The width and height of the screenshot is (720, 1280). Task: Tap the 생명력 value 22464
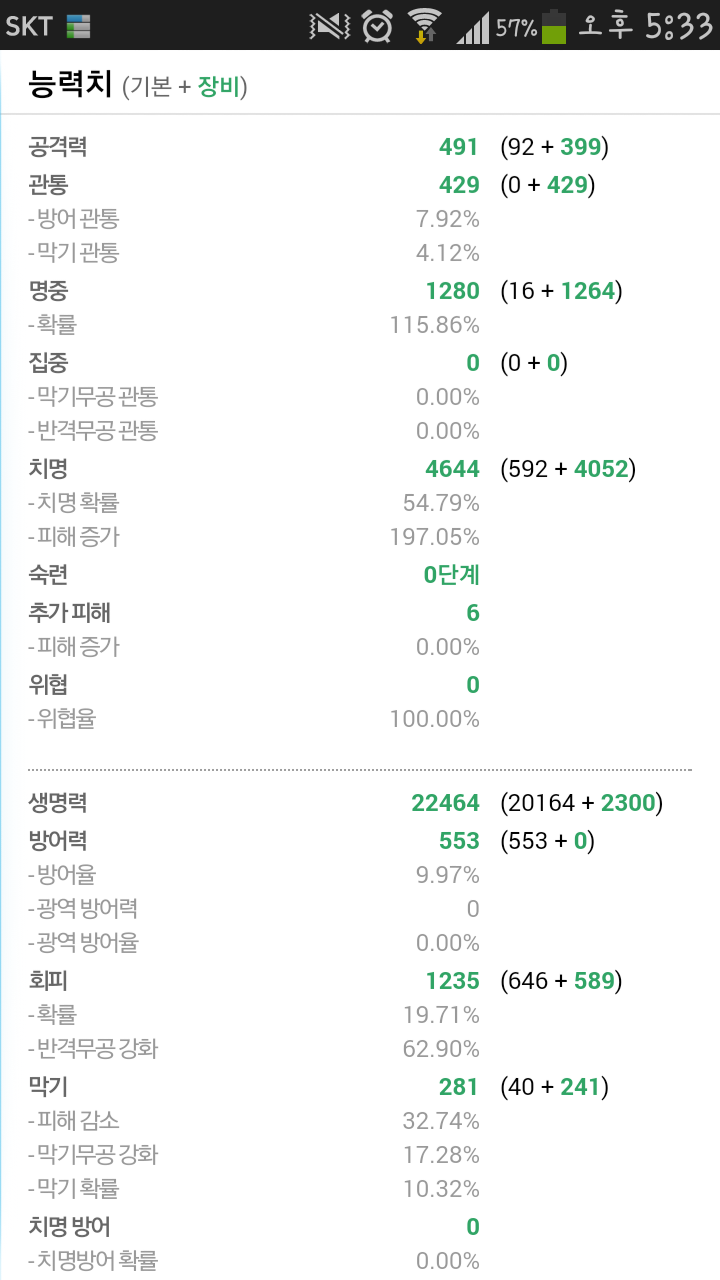(x=445, y=803)
